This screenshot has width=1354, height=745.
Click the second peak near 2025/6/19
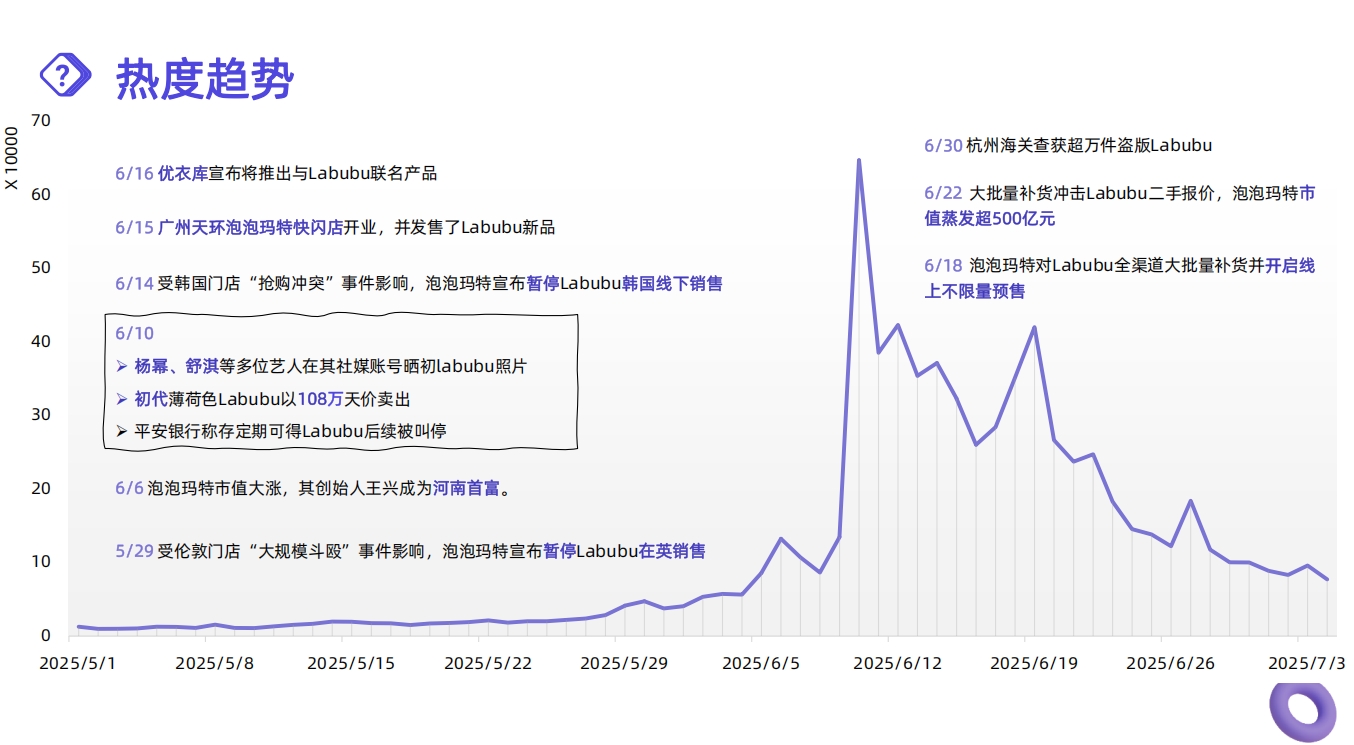tap(1034, 327)
